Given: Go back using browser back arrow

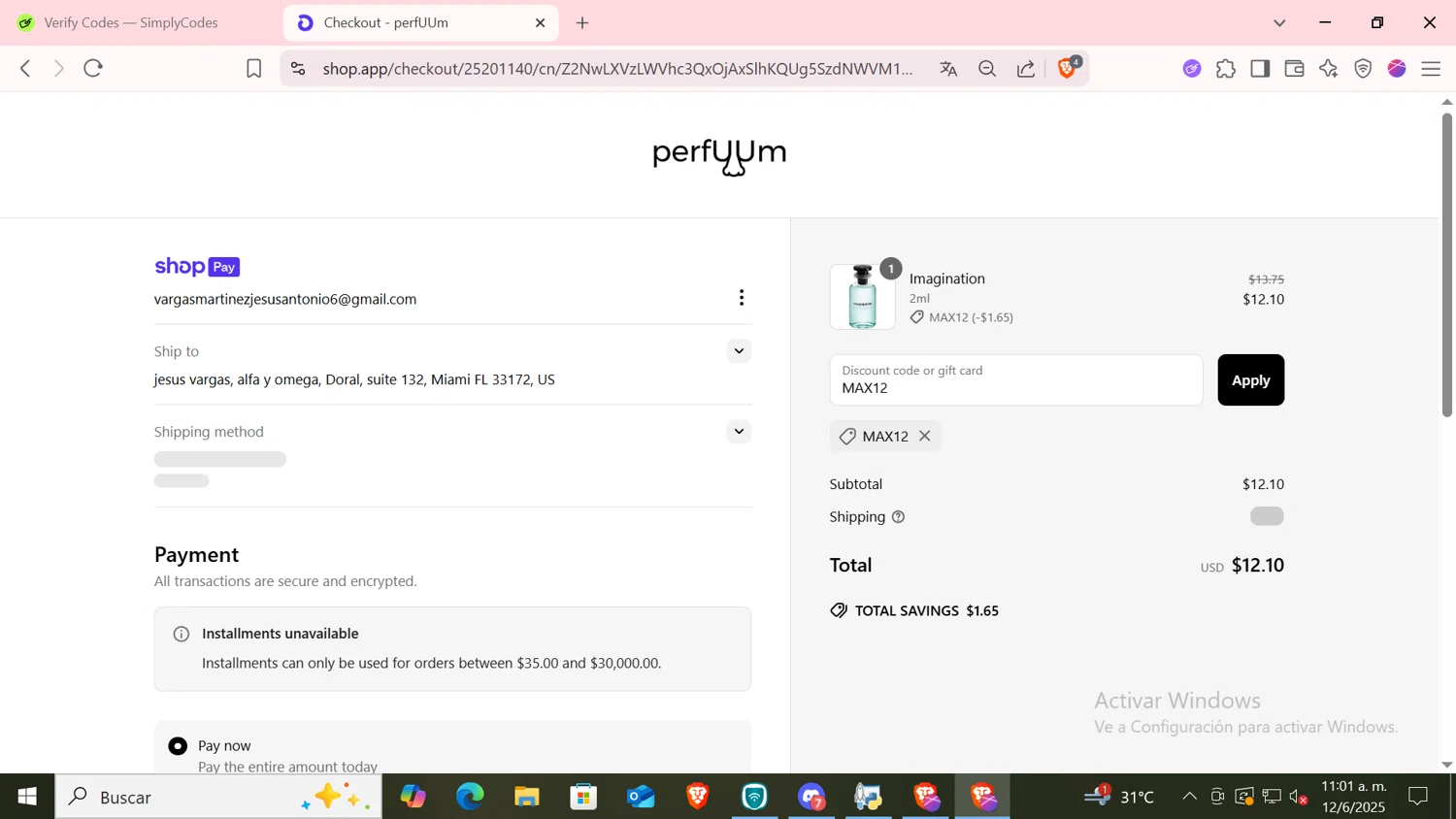Looking at the screenshot, I should click(x=25, y=69).
